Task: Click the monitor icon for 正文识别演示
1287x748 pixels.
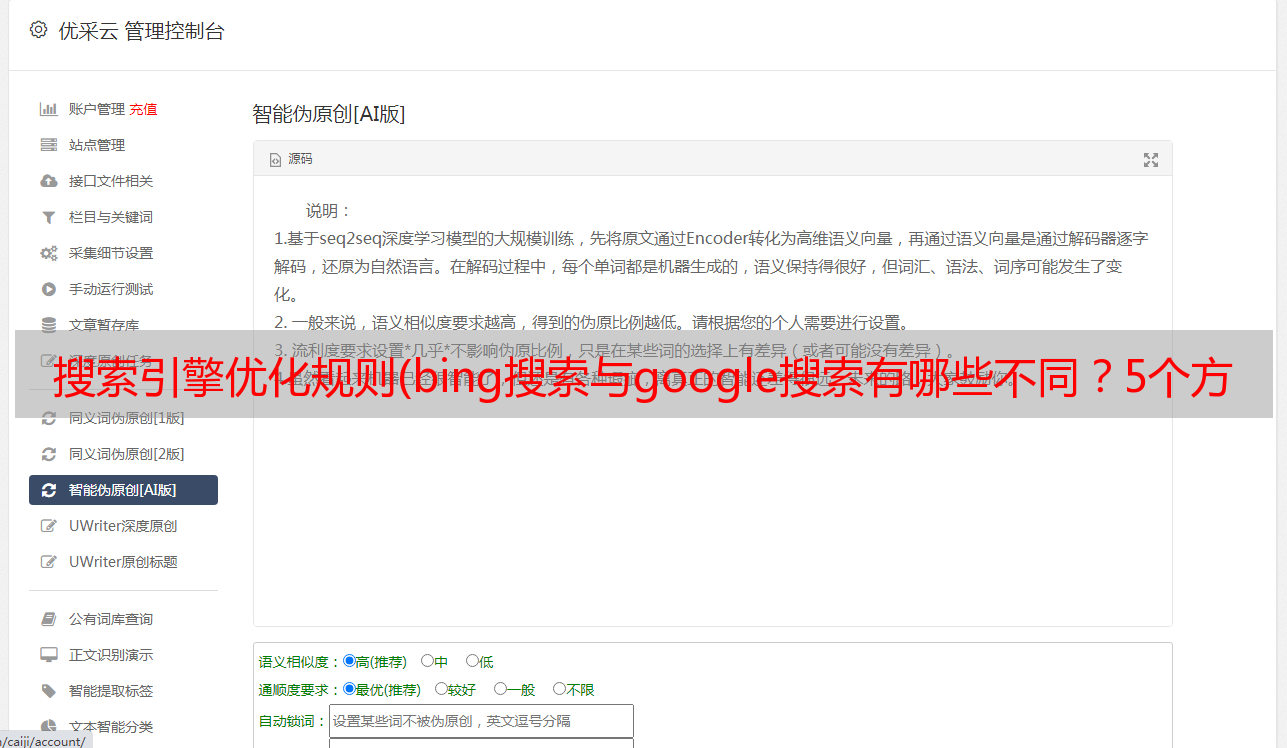Action: (x=48, y=655)
